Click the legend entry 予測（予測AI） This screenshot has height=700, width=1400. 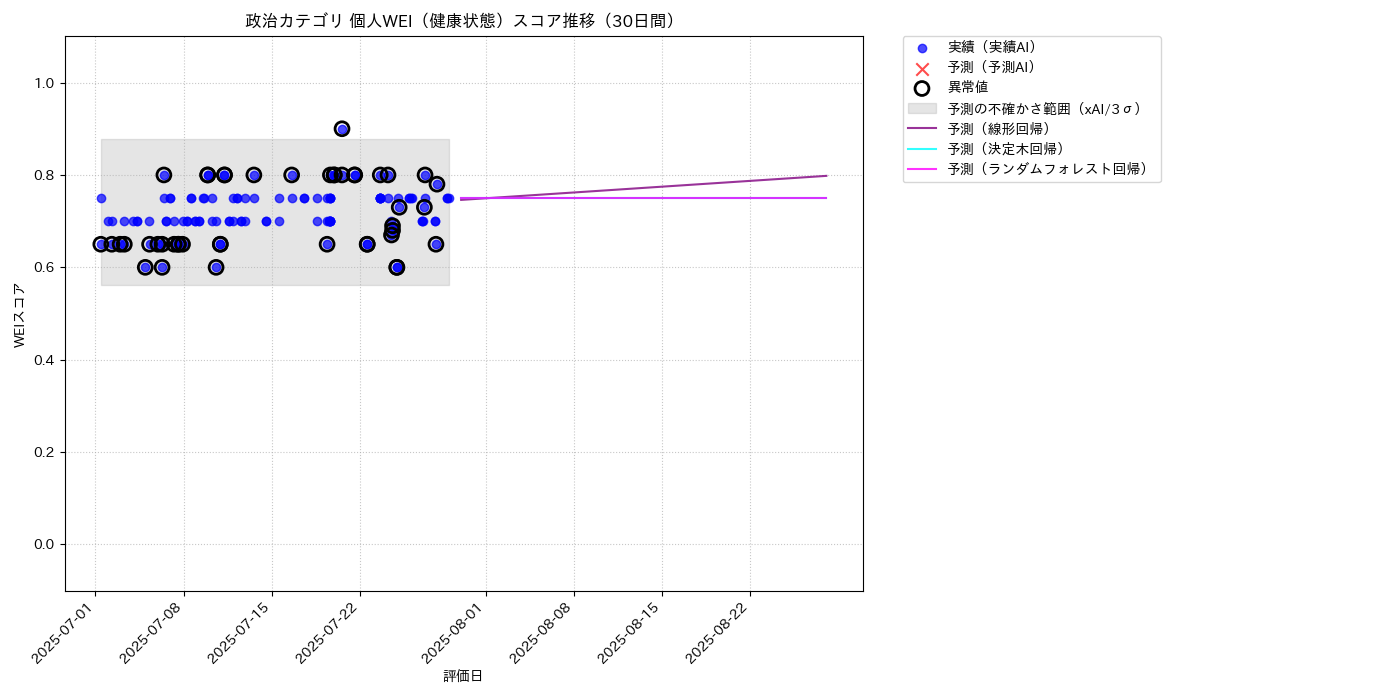[x=992, y=67]
